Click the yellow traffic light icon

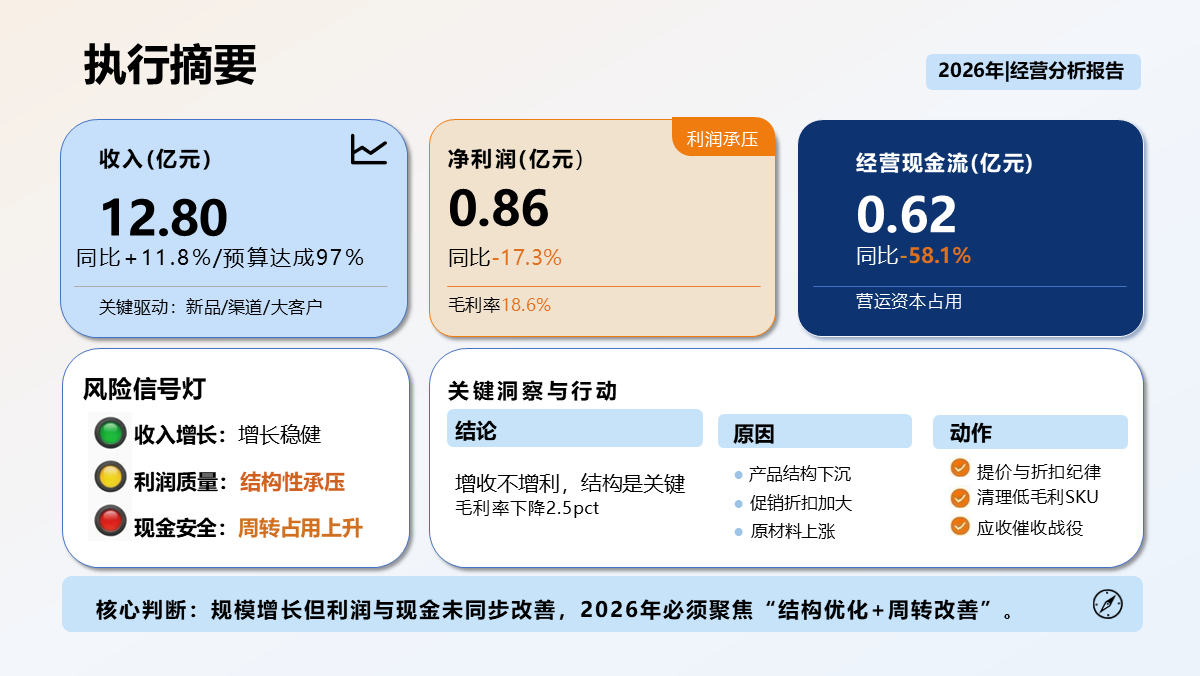(x=110, y=477)
